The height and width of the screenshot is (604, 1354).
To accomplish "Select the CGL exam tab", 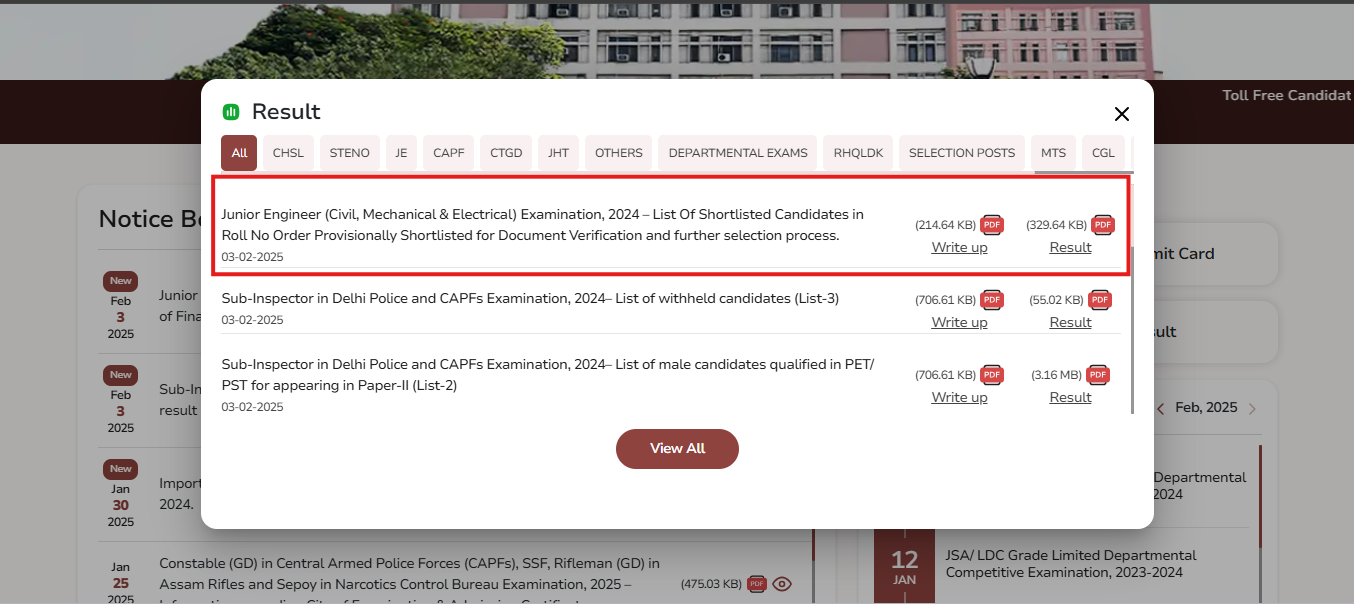I will [x=1103, y=152].
